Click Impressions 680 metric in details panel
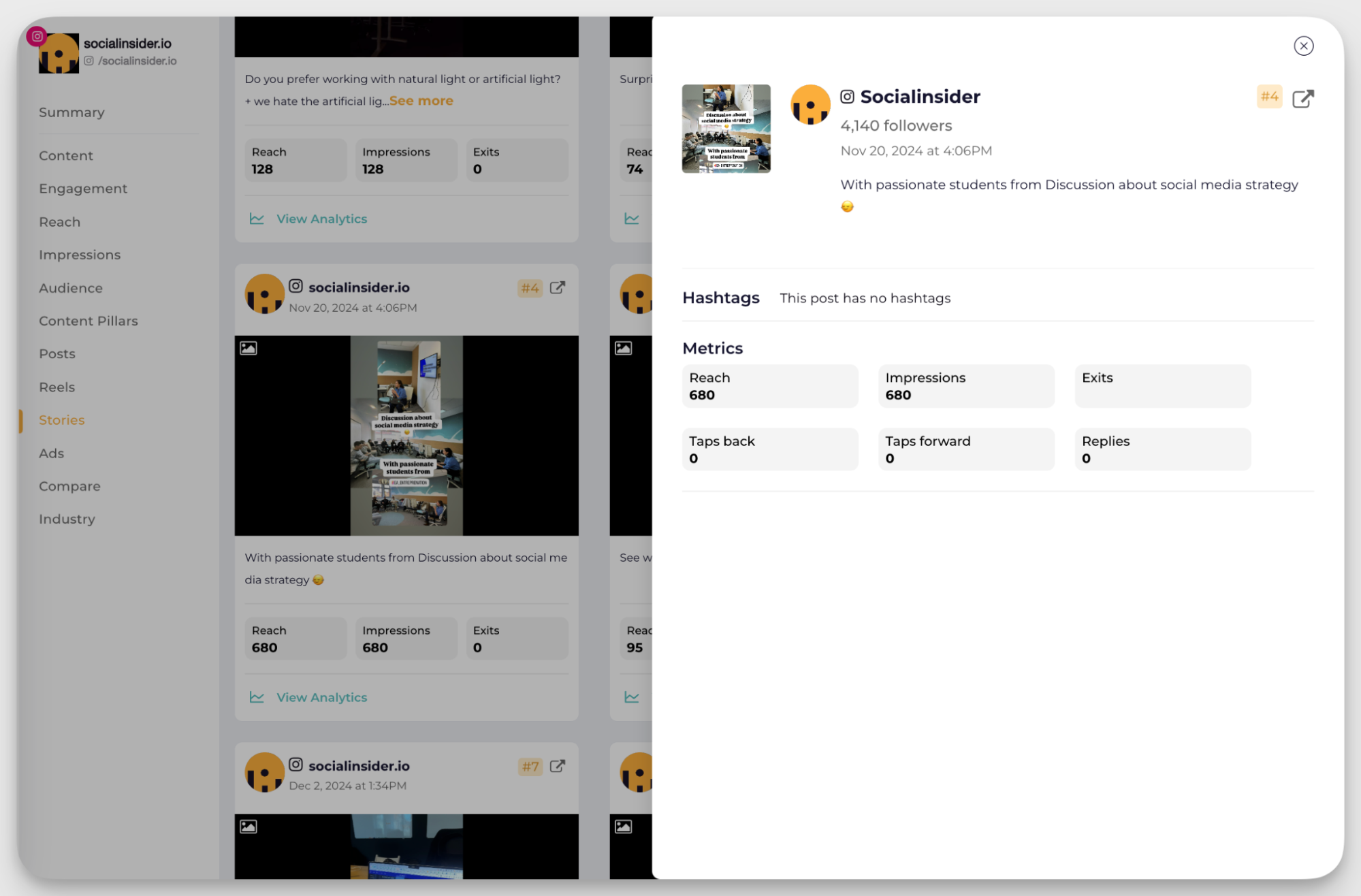 click(966, 386)
